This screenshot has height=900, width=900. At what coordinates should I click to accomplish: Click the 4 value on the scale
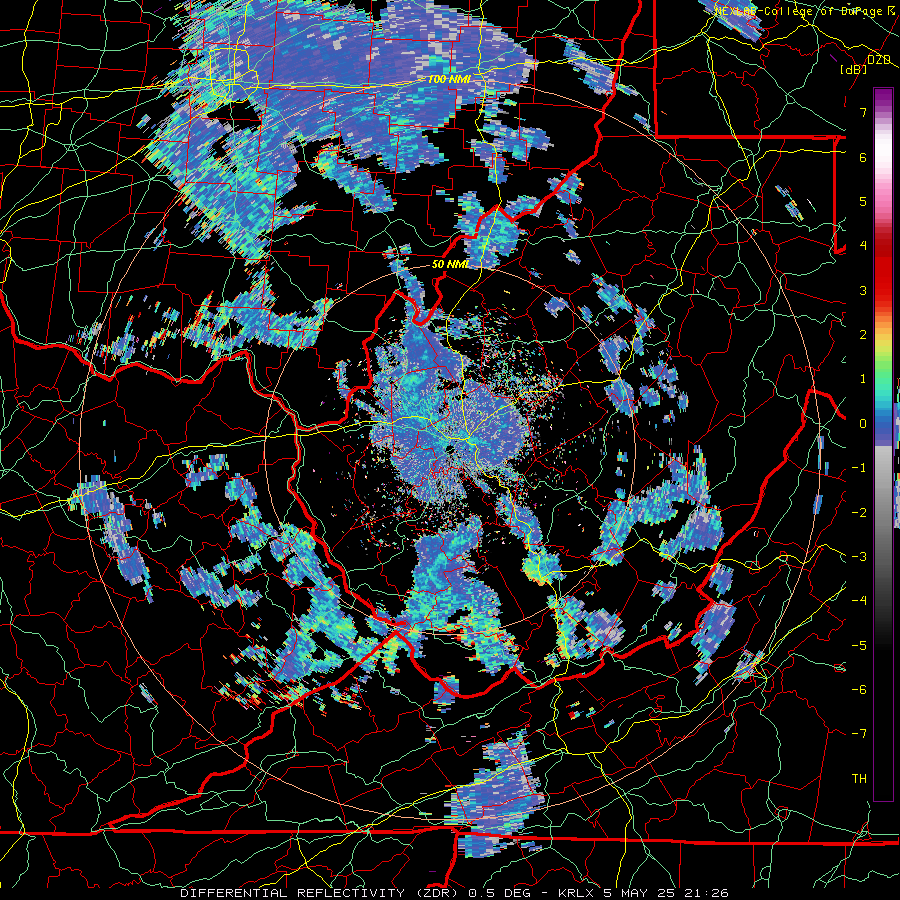[x=863, y=246]
